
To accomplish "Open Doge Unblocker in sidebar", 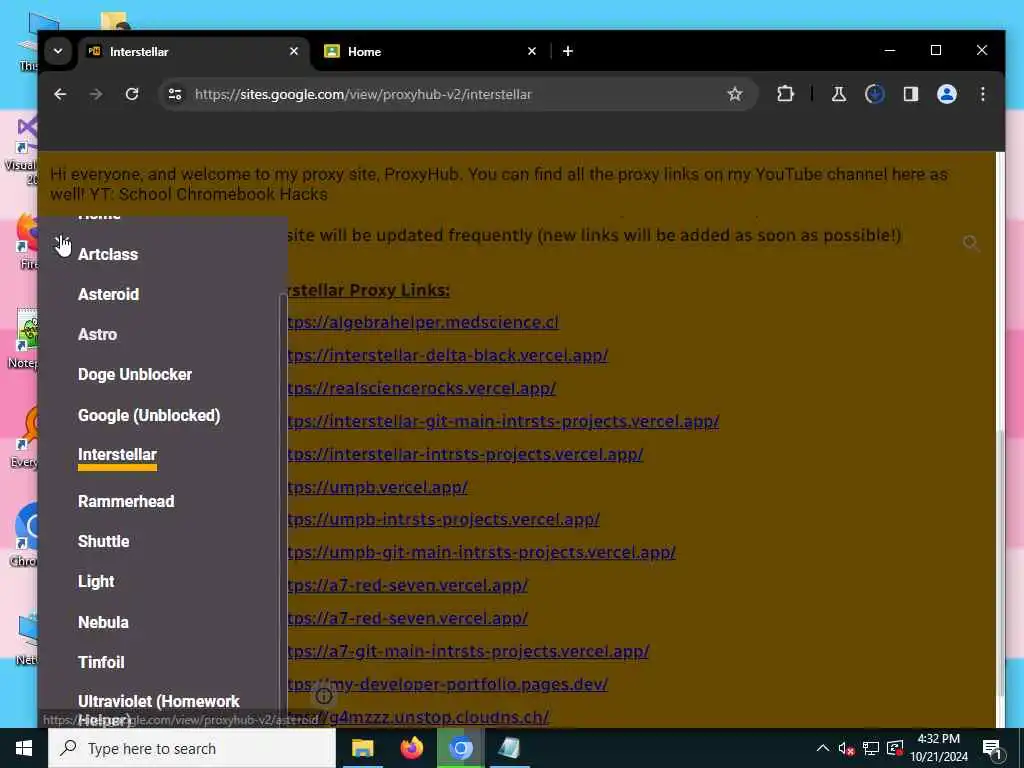I will click(x=135, y=374).
